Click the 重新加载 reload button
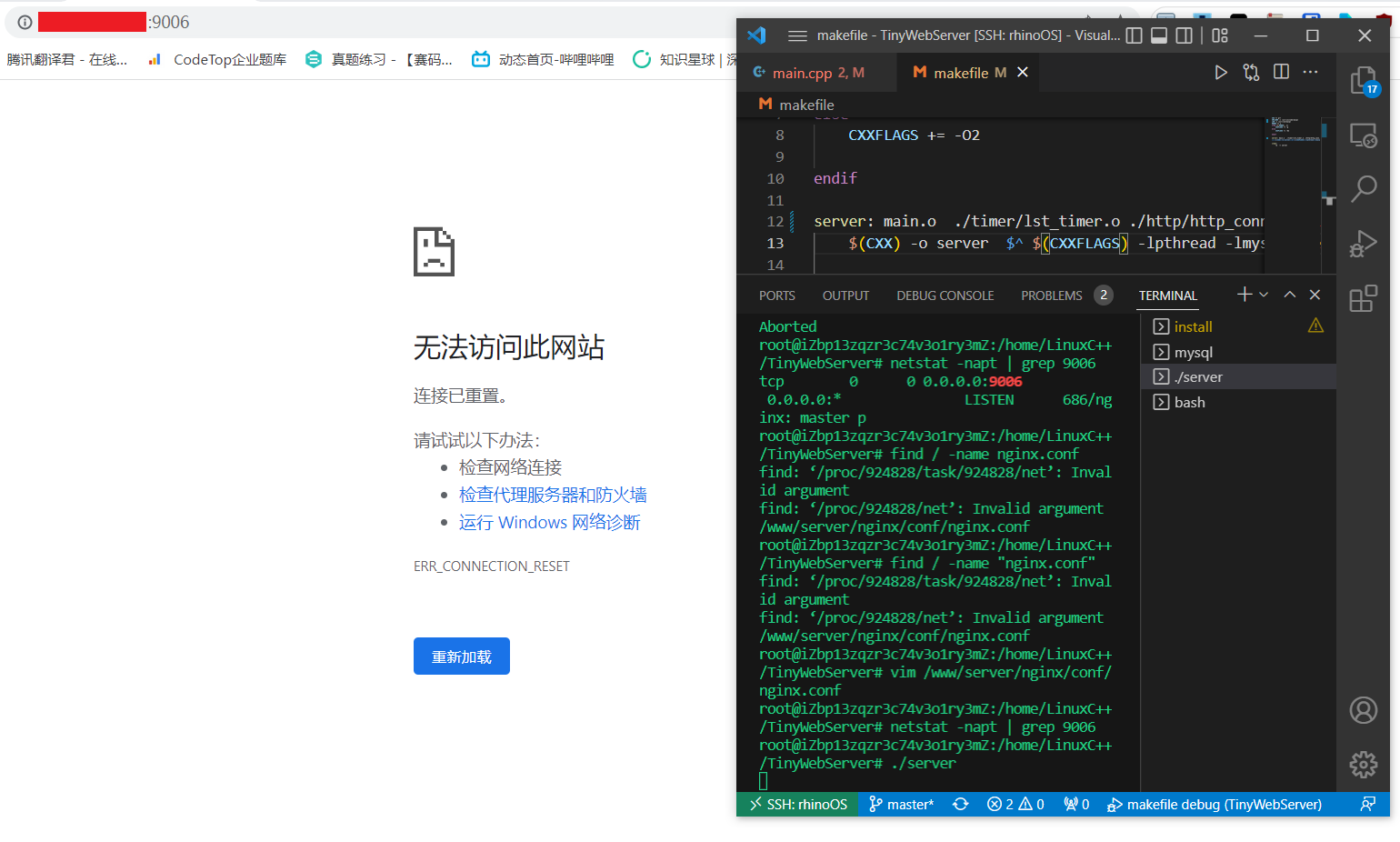1400x842 pixels. pos(462,656)
